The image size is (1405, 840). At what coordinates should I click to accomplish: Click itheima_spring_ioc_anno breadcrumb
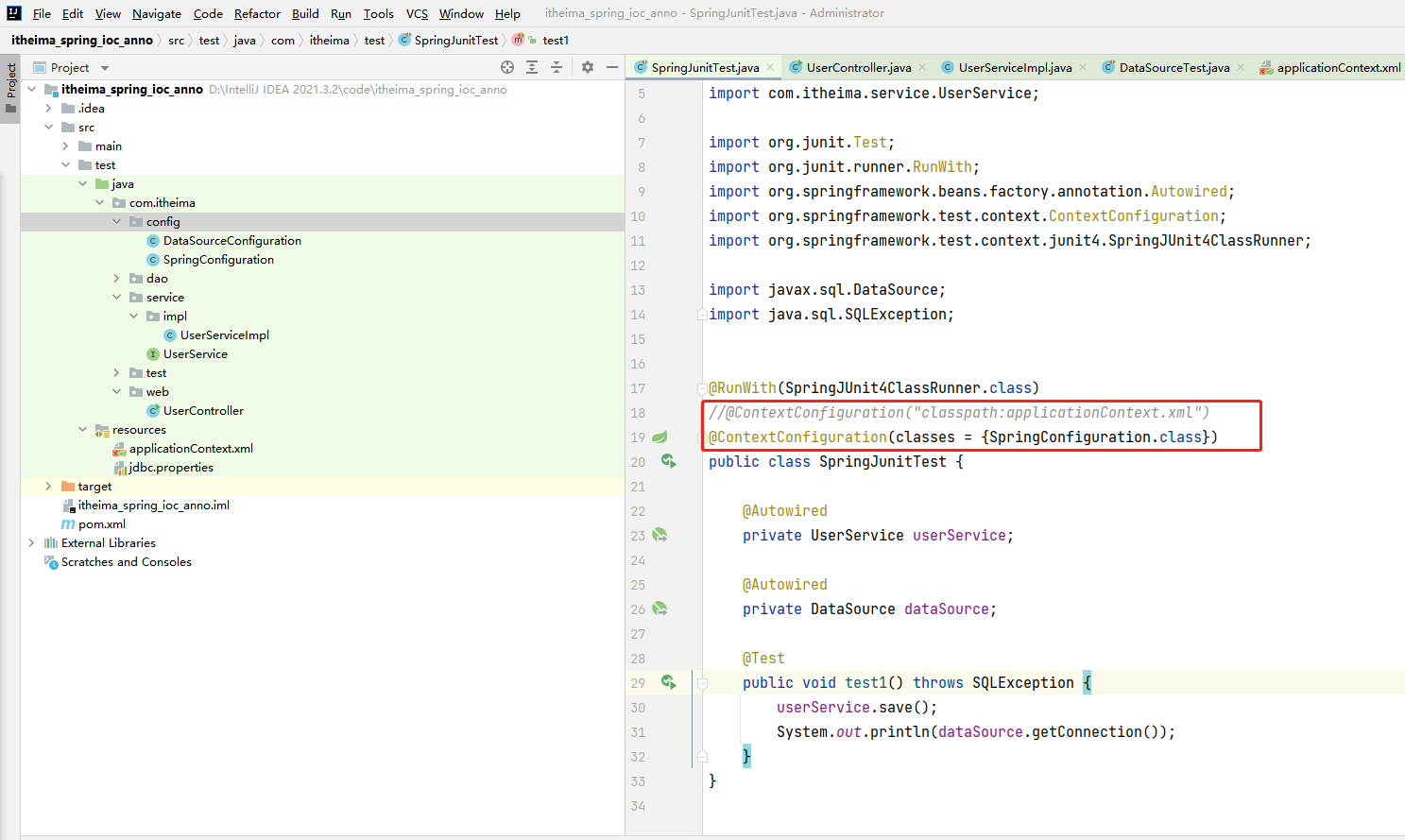pos(82,40)
